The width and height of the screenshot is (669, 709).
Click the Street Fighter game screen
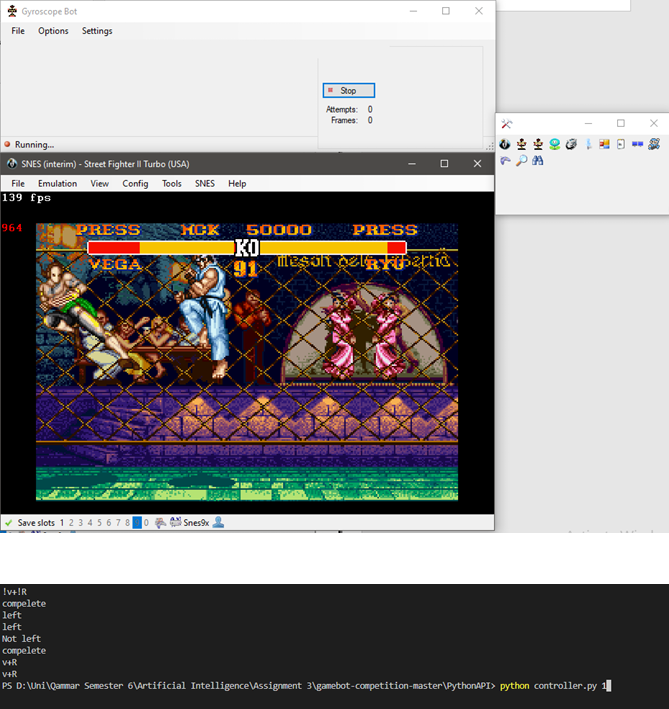[x=247, y=362]
